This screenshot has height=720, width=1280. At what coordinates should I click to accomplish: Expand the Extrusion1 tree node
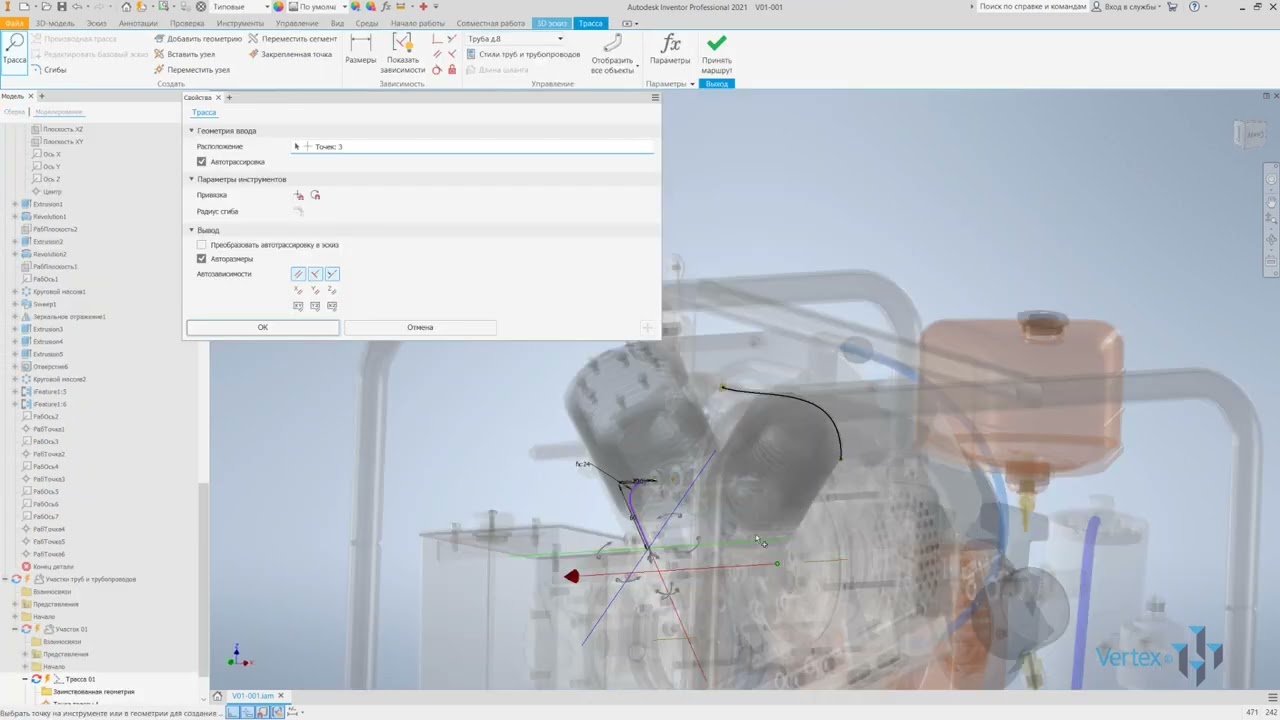click(x=15, y=204)
